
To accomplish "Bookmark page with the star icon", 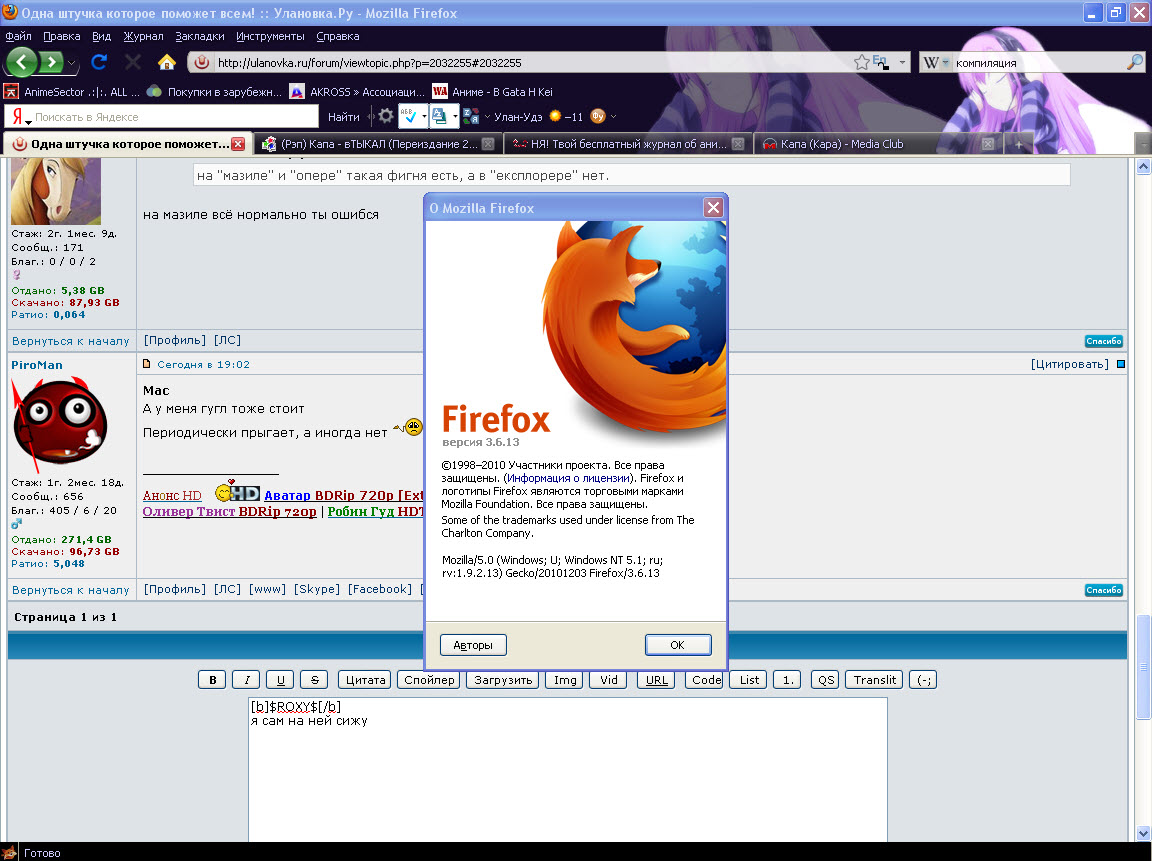I will coord(862,62).
